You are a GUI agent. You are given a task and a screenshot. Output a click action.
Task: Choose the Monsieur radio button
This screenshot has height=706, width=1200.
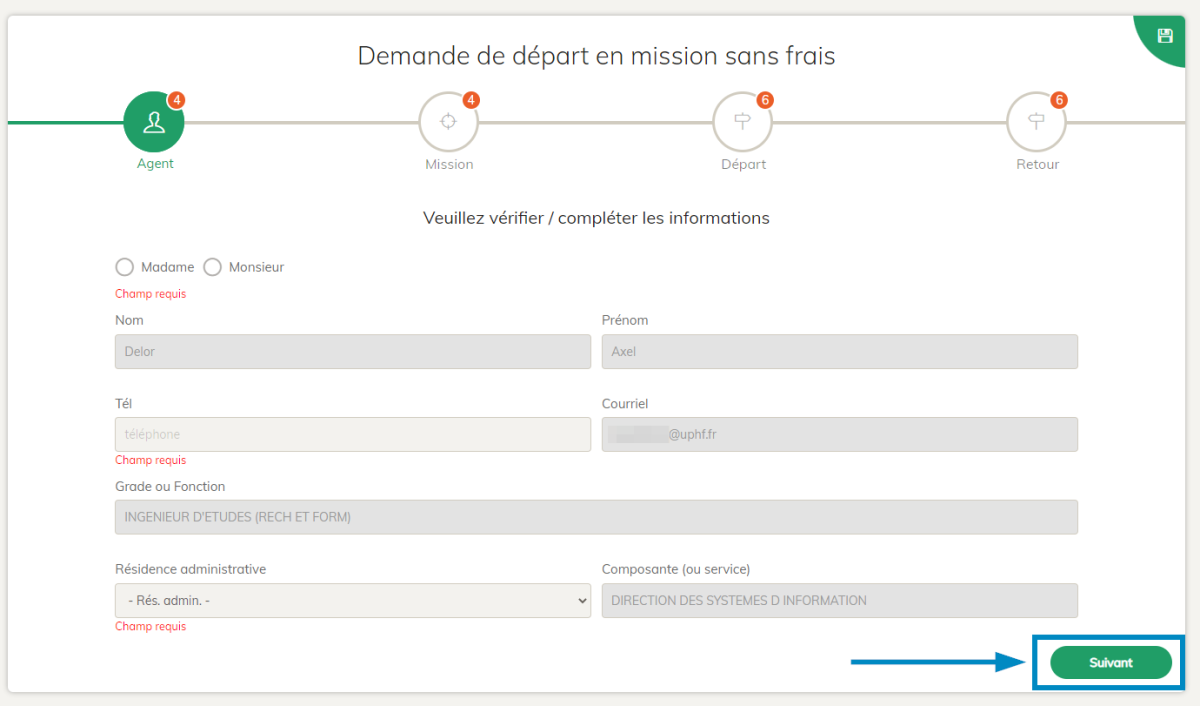point(212,267)
